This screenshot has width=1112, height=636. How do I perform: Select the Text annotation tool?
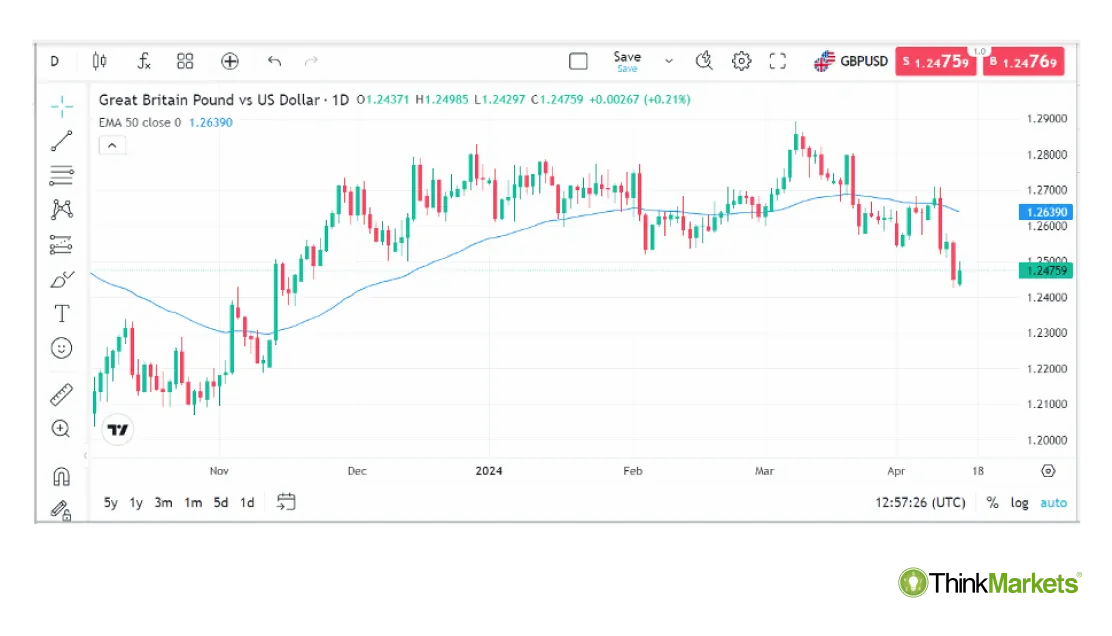click(61, 313)
